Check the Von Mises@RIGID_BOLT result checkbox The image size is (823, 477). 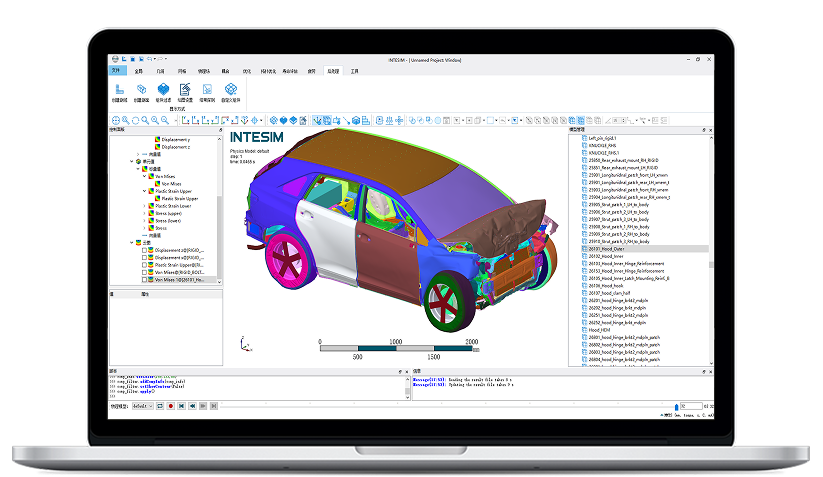[145, 271]
